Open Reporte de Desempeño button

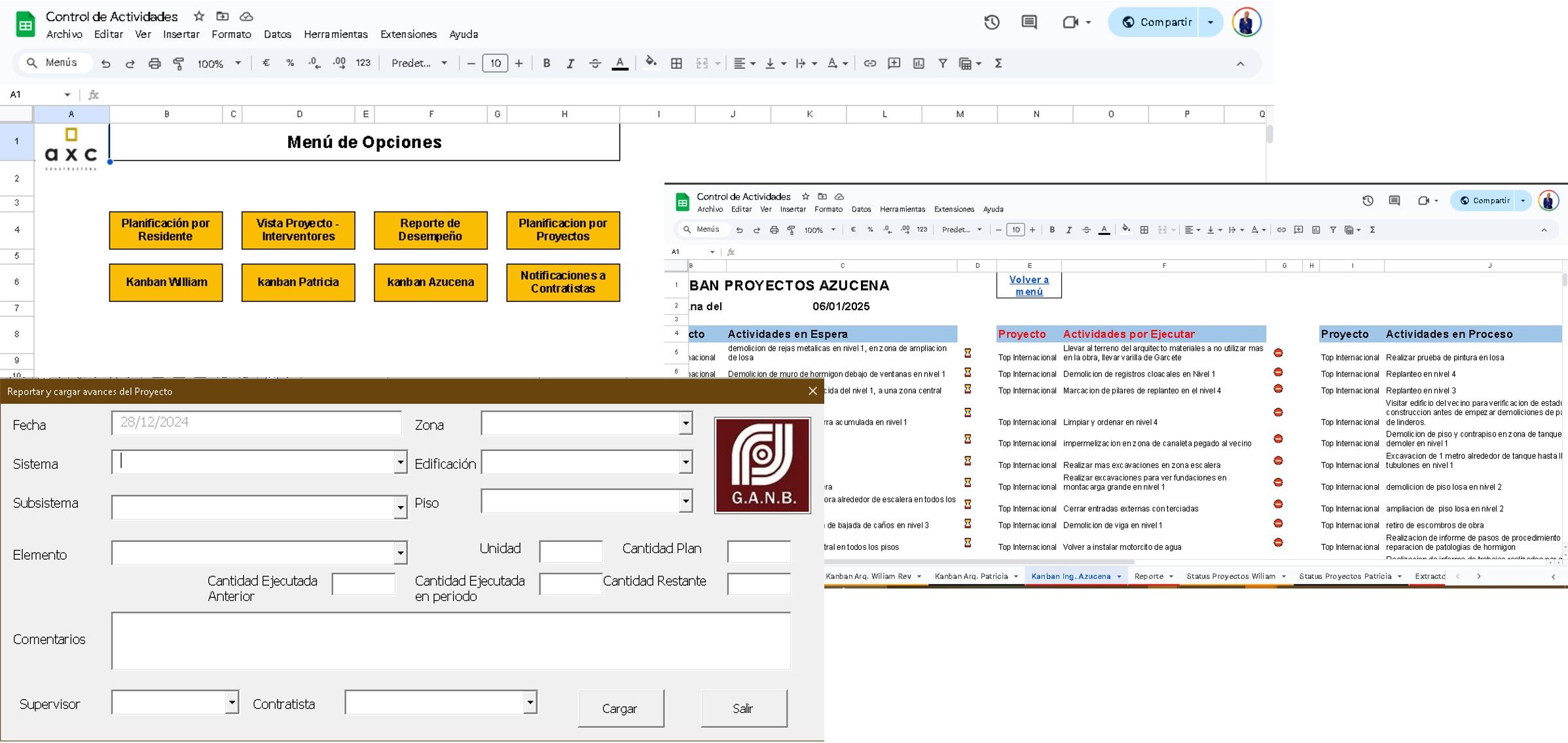click(x=430, y=230)
